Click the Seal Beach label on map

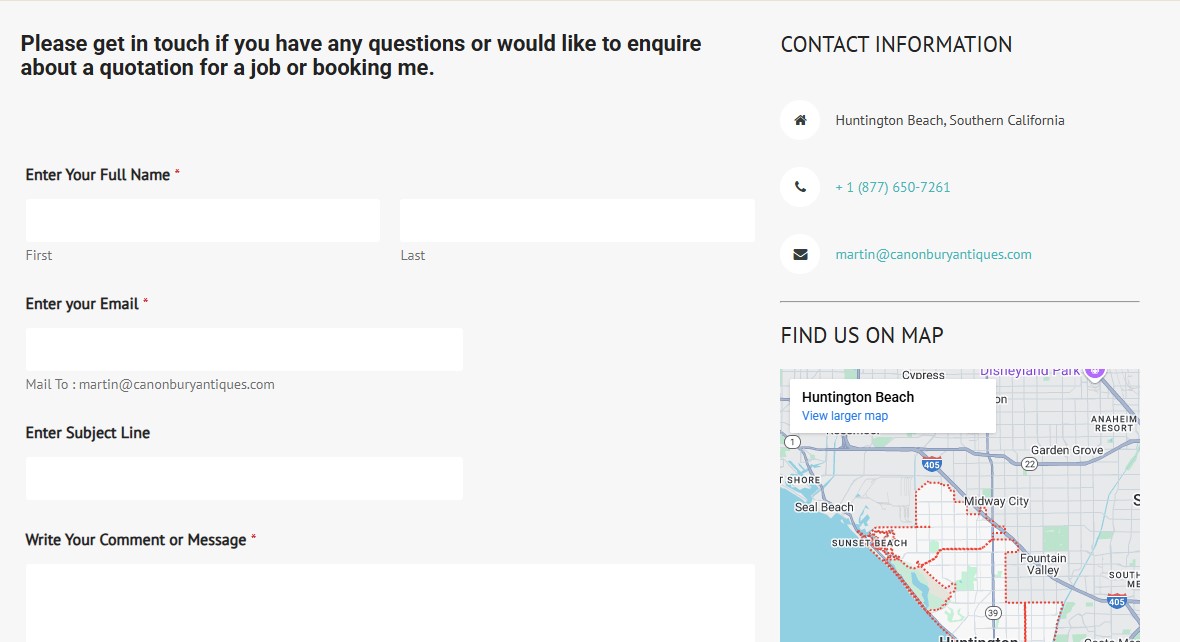point(824,507)
